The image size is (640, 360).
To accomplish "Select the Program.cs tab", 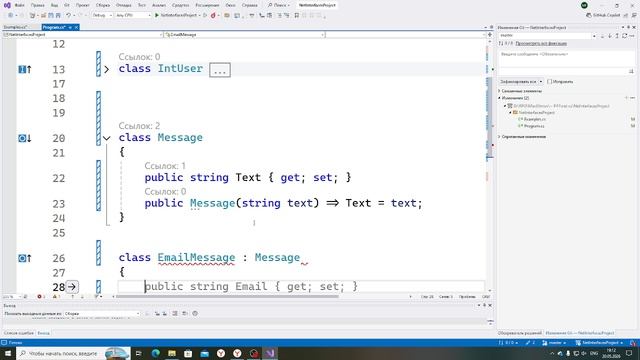I will tap(54, 27).
